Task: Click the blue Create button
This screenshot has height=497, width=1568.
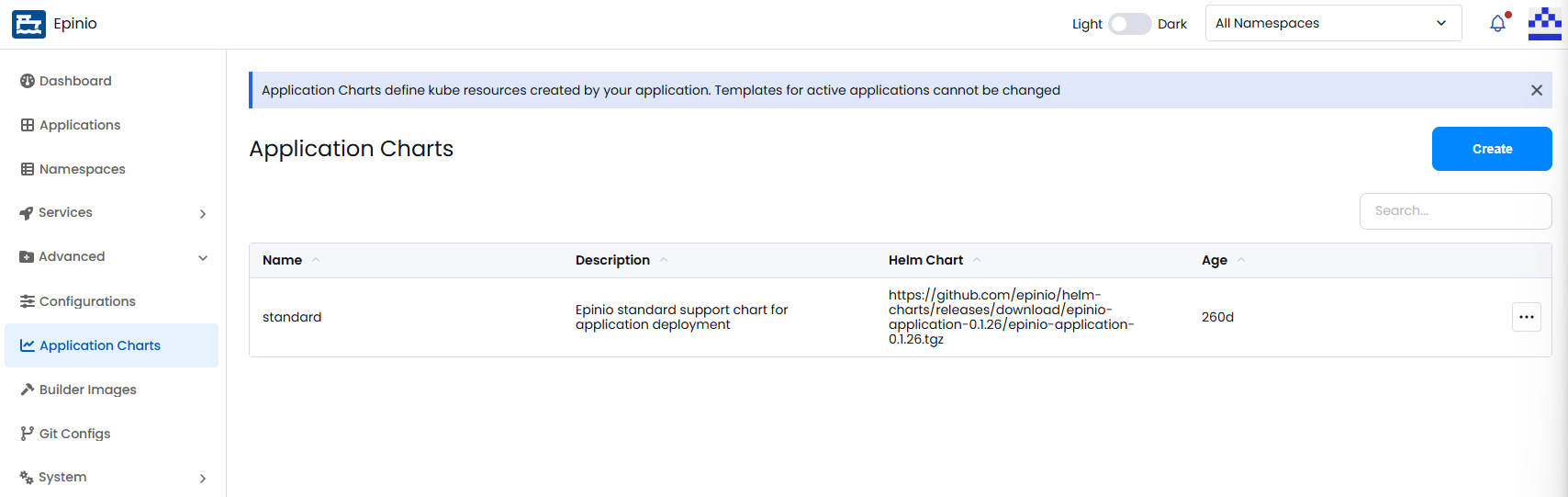Action: coord(1492,149)
